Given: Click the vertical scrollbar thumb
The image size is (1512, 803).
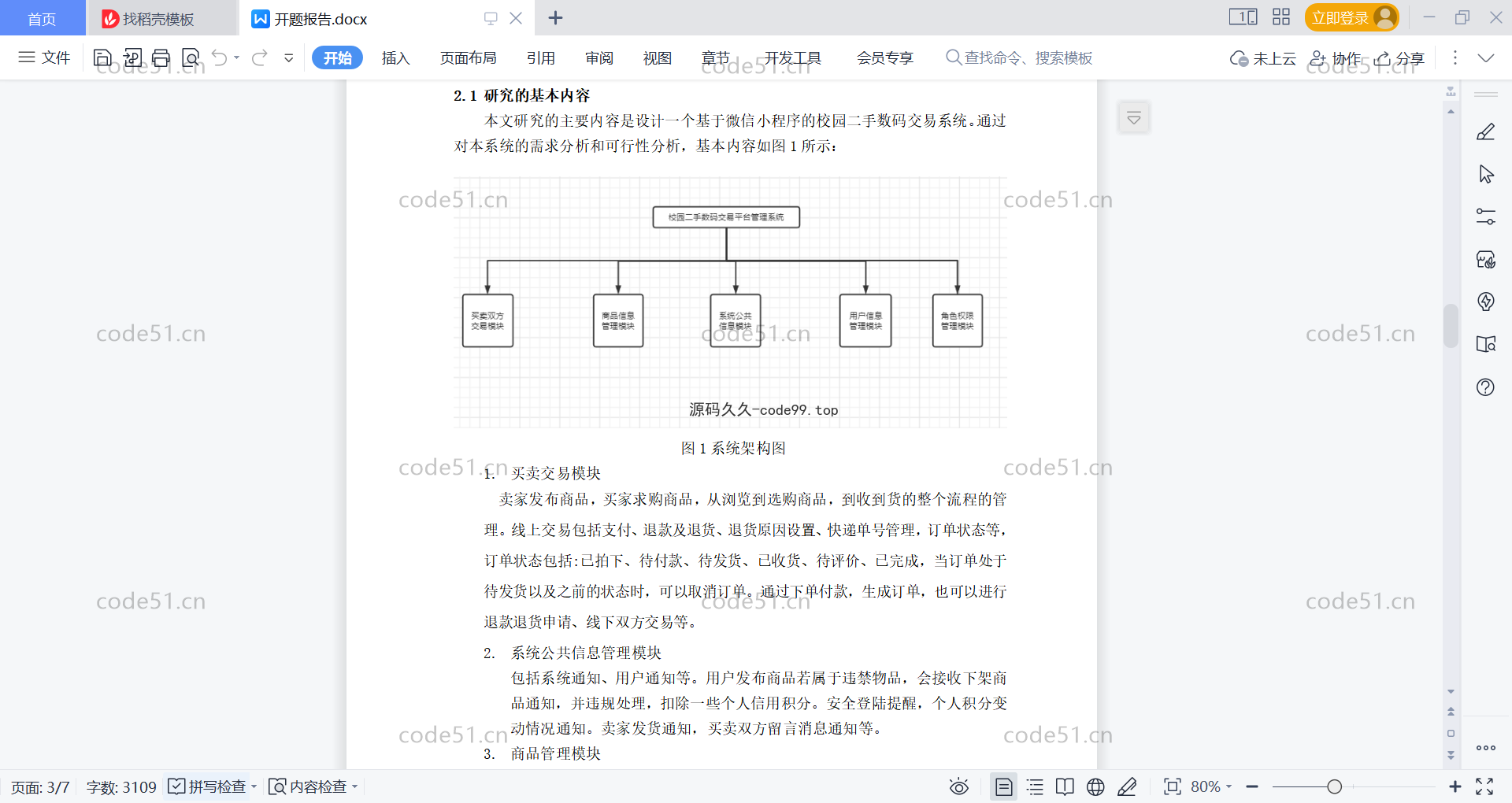Looking at the screenshot, I should click(1451, 325).
